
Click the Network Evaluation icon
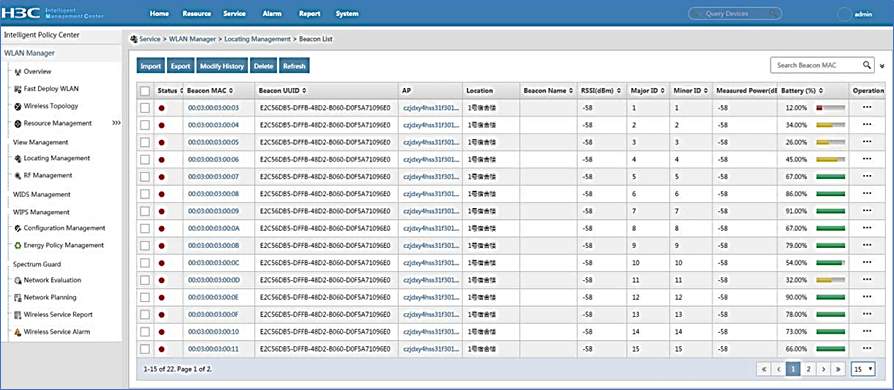pos(18,281)
